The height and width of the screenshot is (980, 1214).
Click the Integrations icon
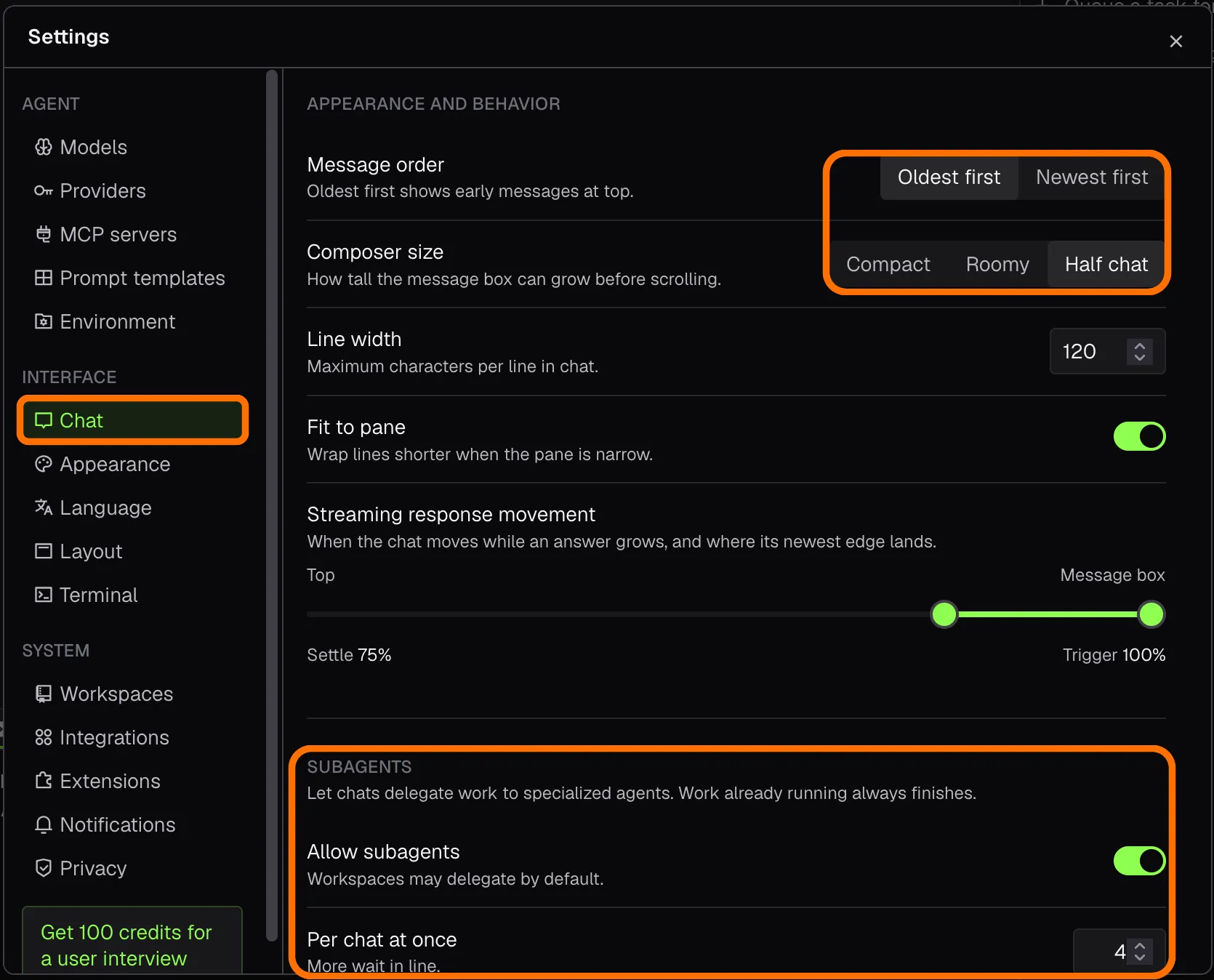(44, 738)
